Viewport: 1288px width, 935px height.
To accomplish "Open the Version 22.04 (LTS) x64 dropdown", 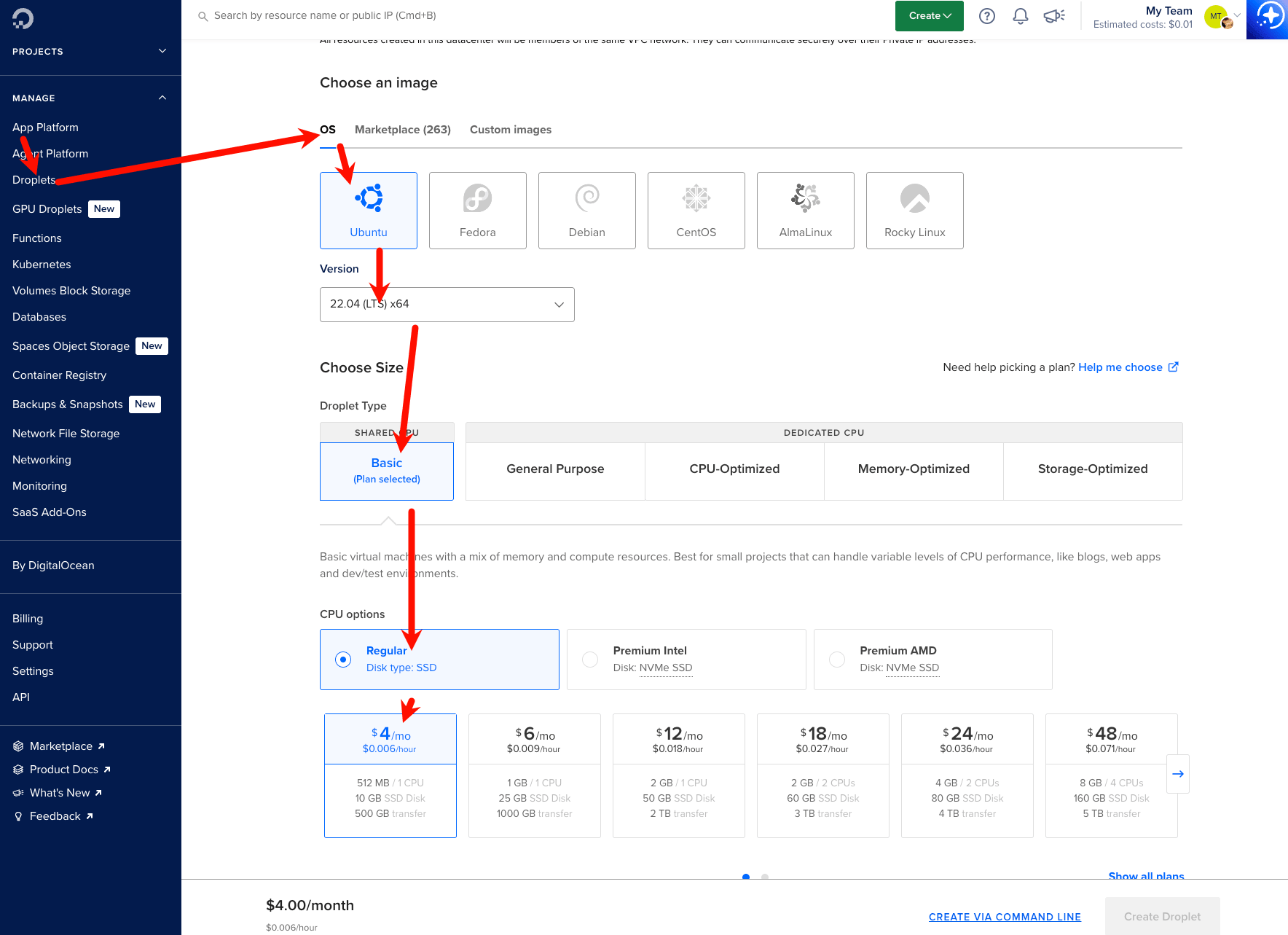I will pyautogui.click(x=447, y=305).
